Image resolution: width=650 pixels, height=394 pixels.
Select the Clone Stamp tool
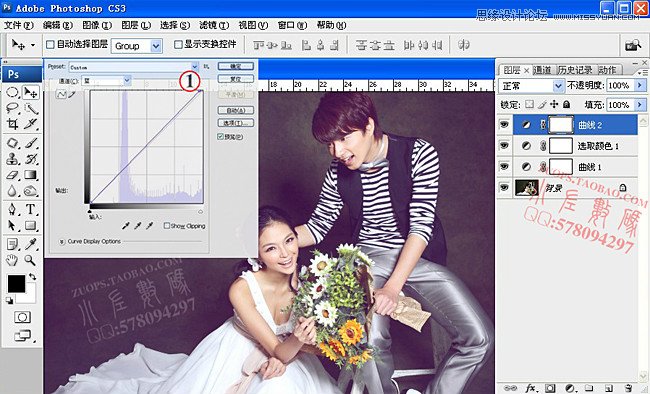pos(12,159)
